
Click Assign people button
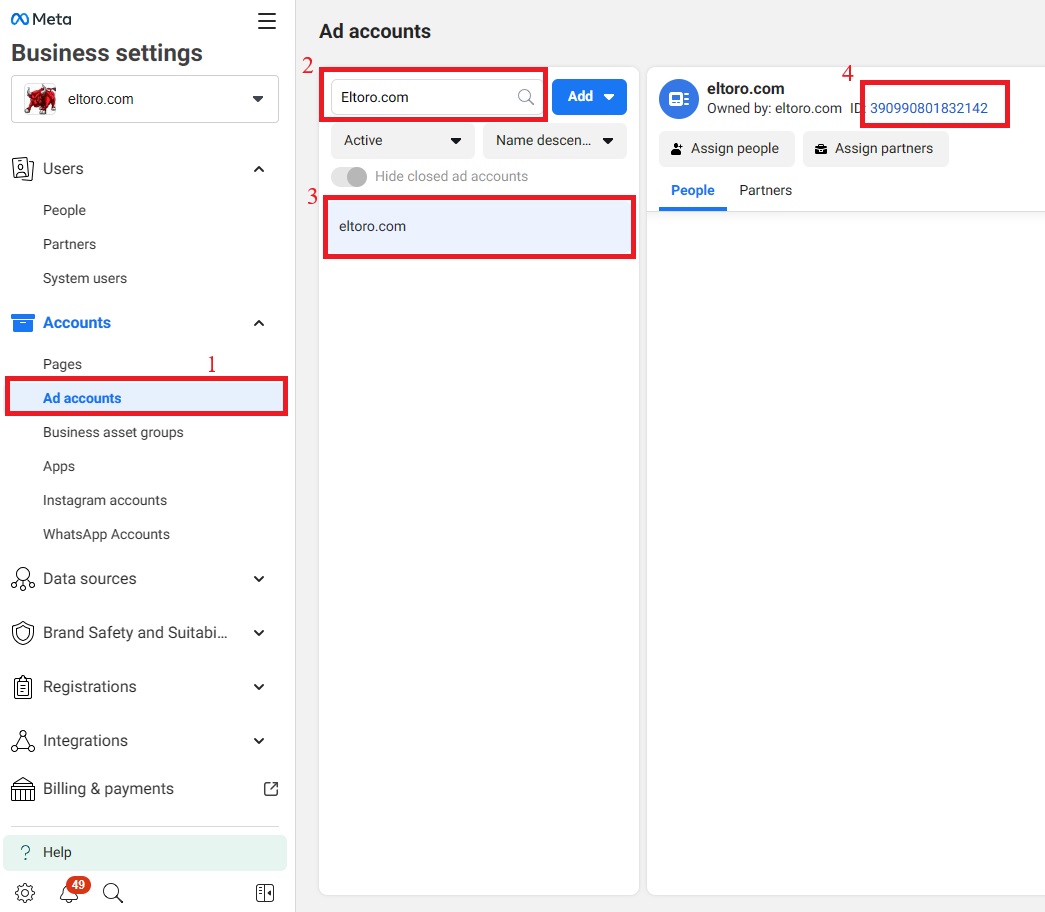(726, 149)
